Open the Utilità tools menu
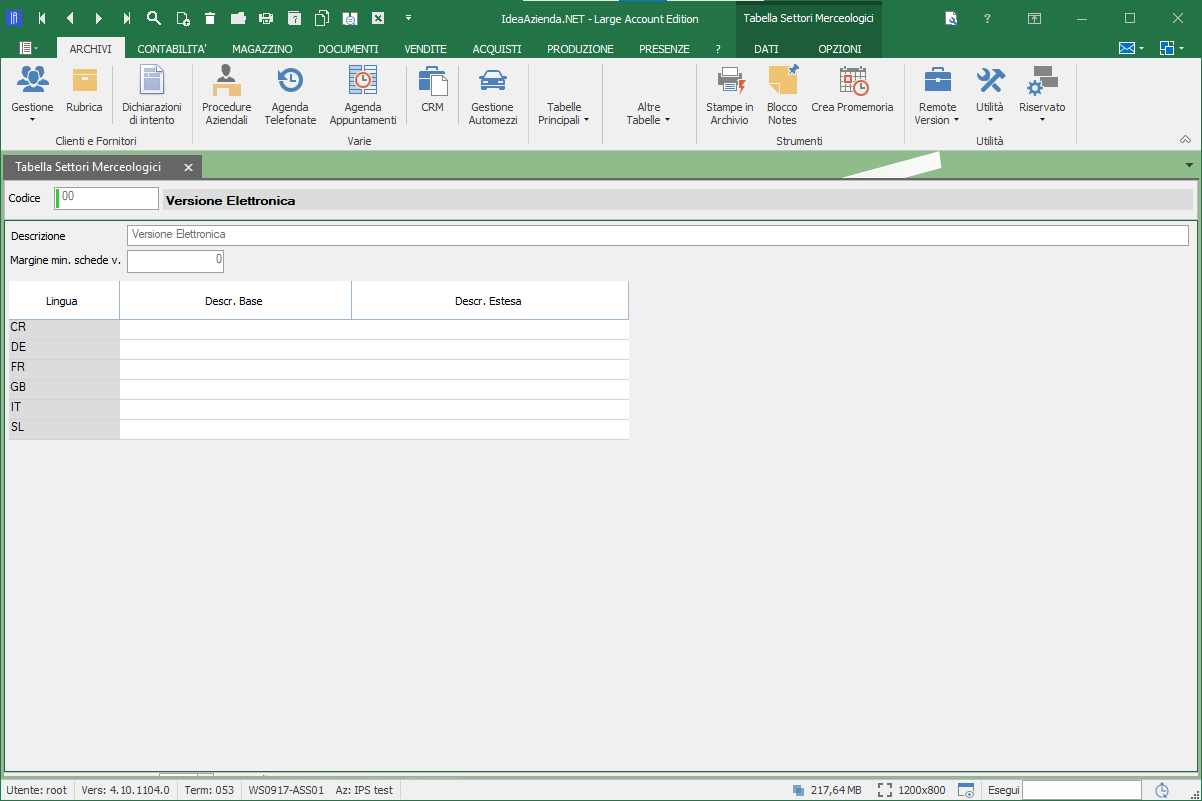The width and height of the screenshot is (1202, 801). tap(990, 95)
